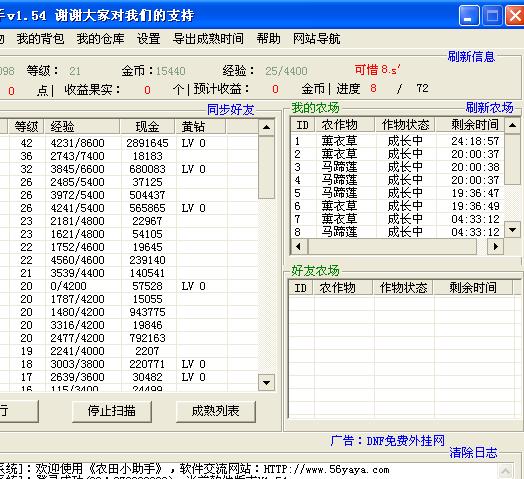Select friend row with cash 2891645
Viewport: 524px width, 479px height.
coord(129,143)
